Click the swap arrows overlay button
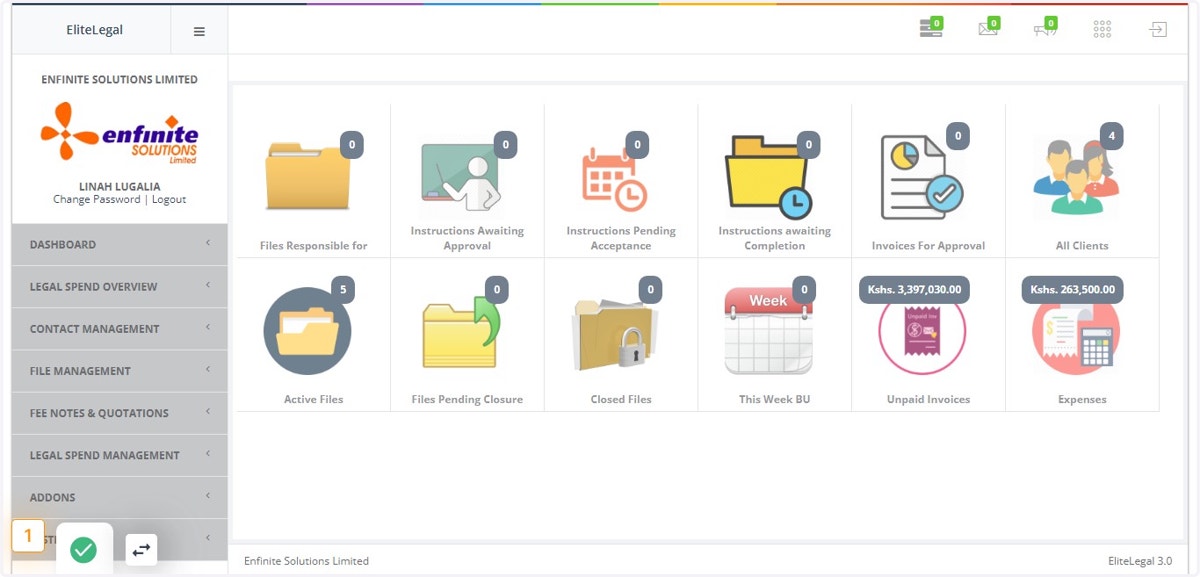1200x577 pixels. pos(141,549)
